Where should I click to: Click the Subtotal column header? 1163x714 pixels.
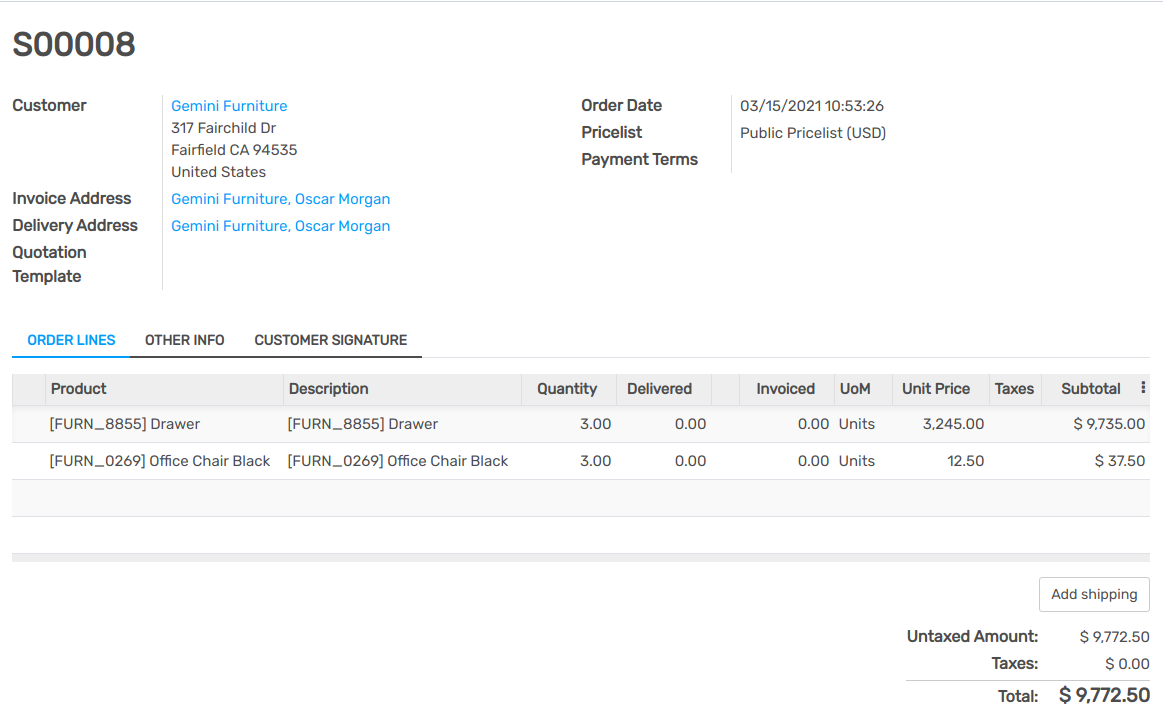[x=1091, y=388]
